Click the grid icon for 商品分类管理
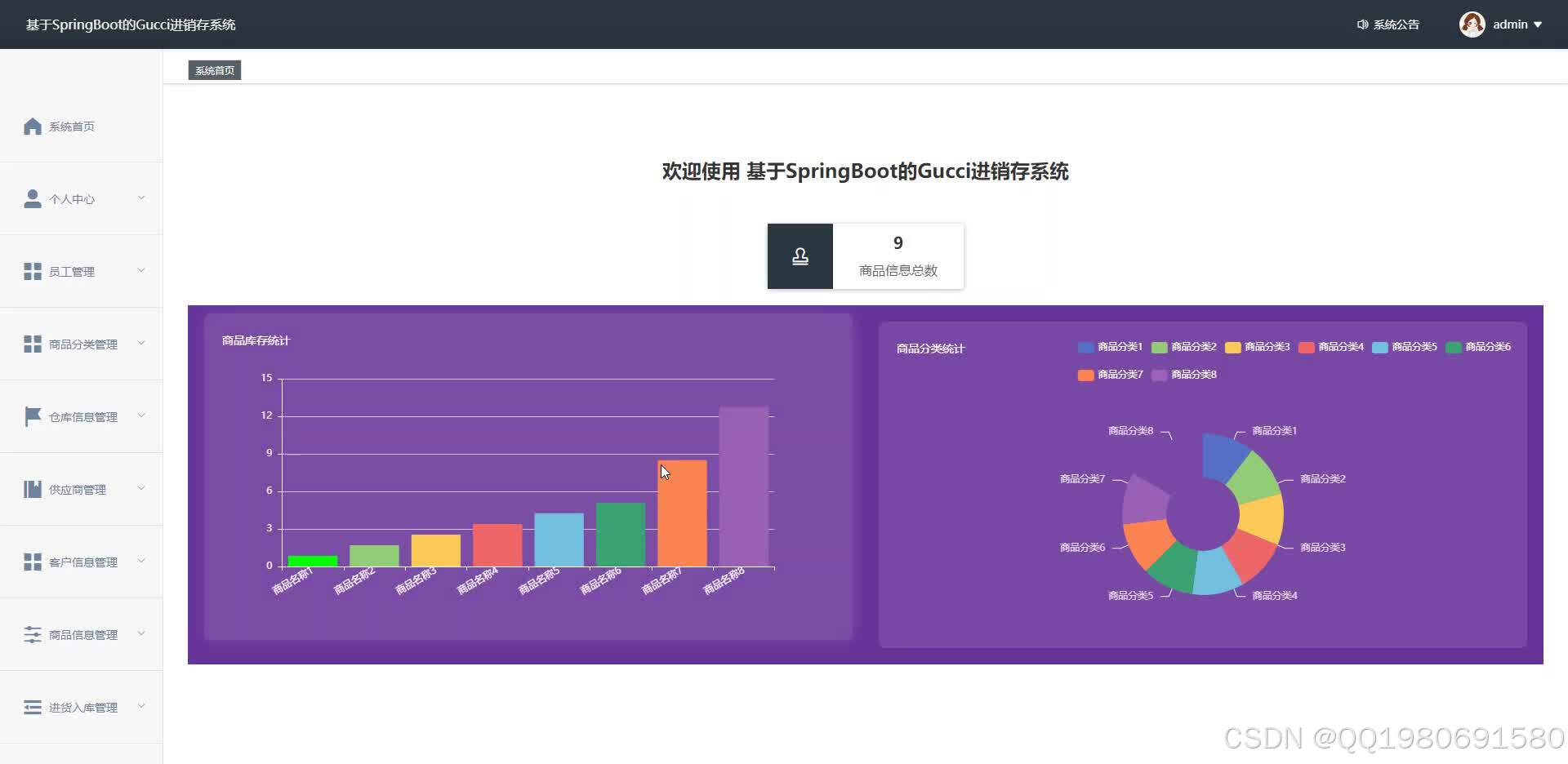 point(33,344)
